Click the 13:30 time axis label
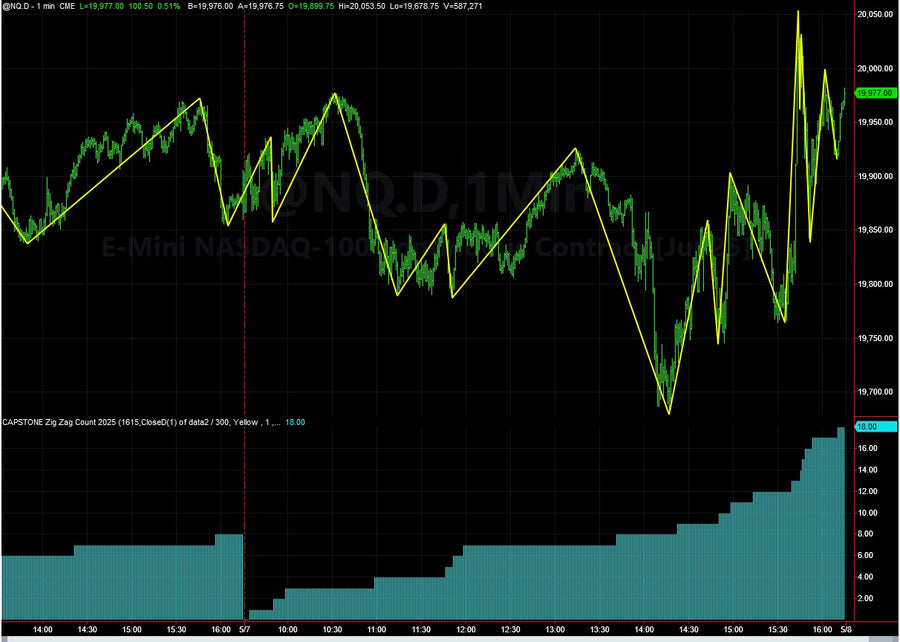Screen dimensions: 900x642 [599, 629]
